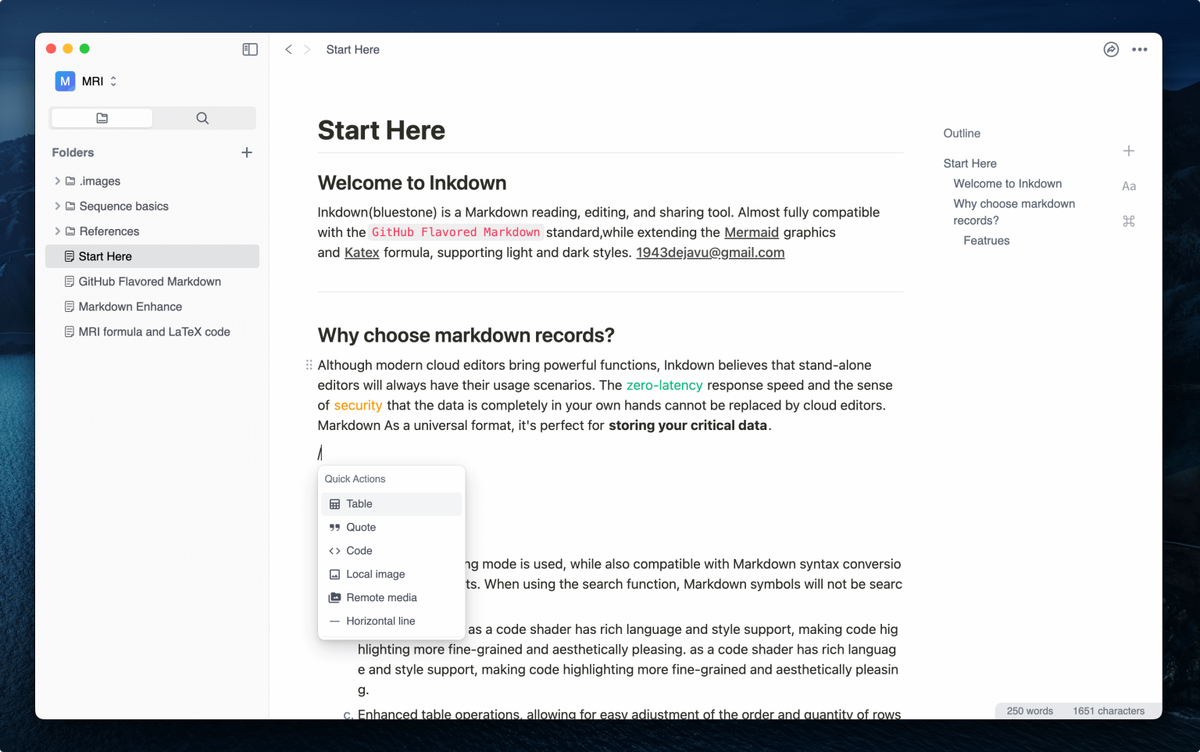Jump to Featrues in the outline
The width and height of the screenshot is (1200, 752).
coord(986,241)
